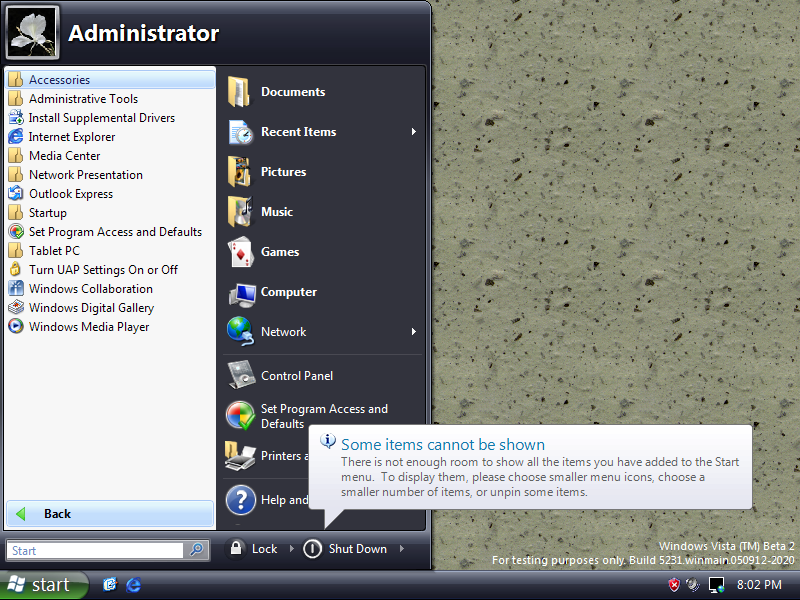Click the start button on taskbar
The image size is (800, 600).
click(44, 584)
